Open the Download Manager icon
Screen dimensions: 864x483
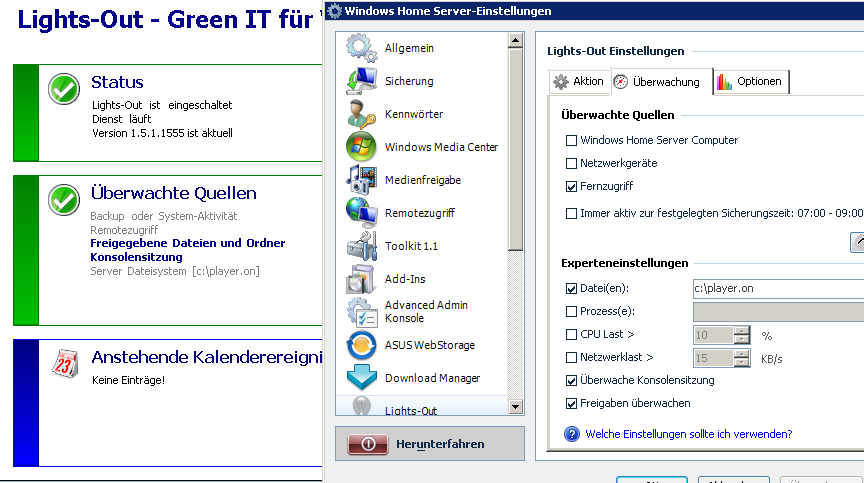click(x=361, y=378)
